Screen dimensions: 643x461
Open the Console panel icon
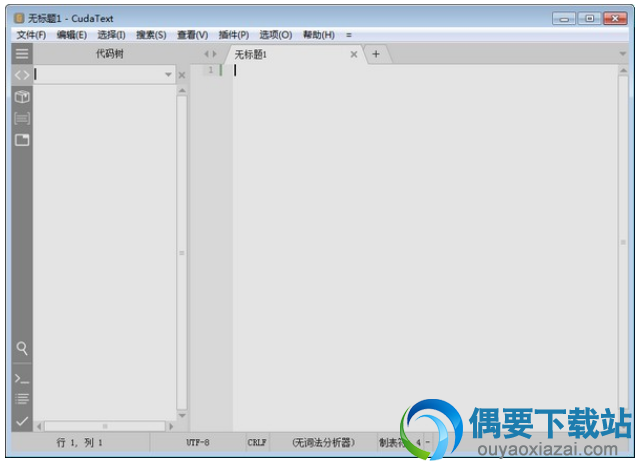click(22, 379)
